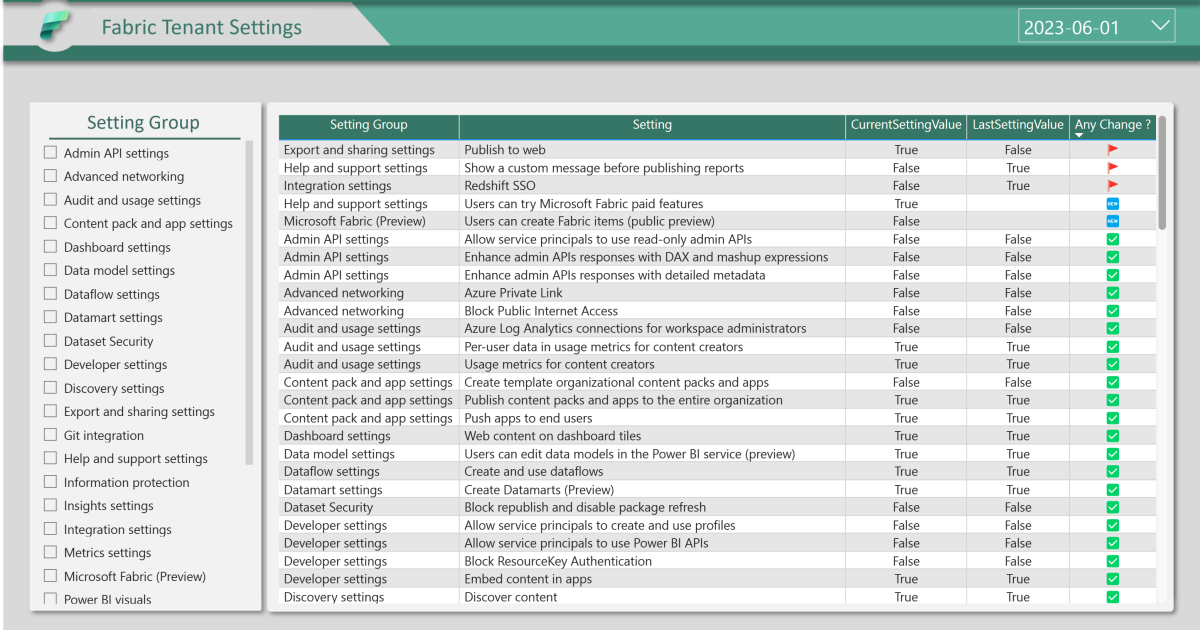Check the Admin API settings checkbox

50,153
